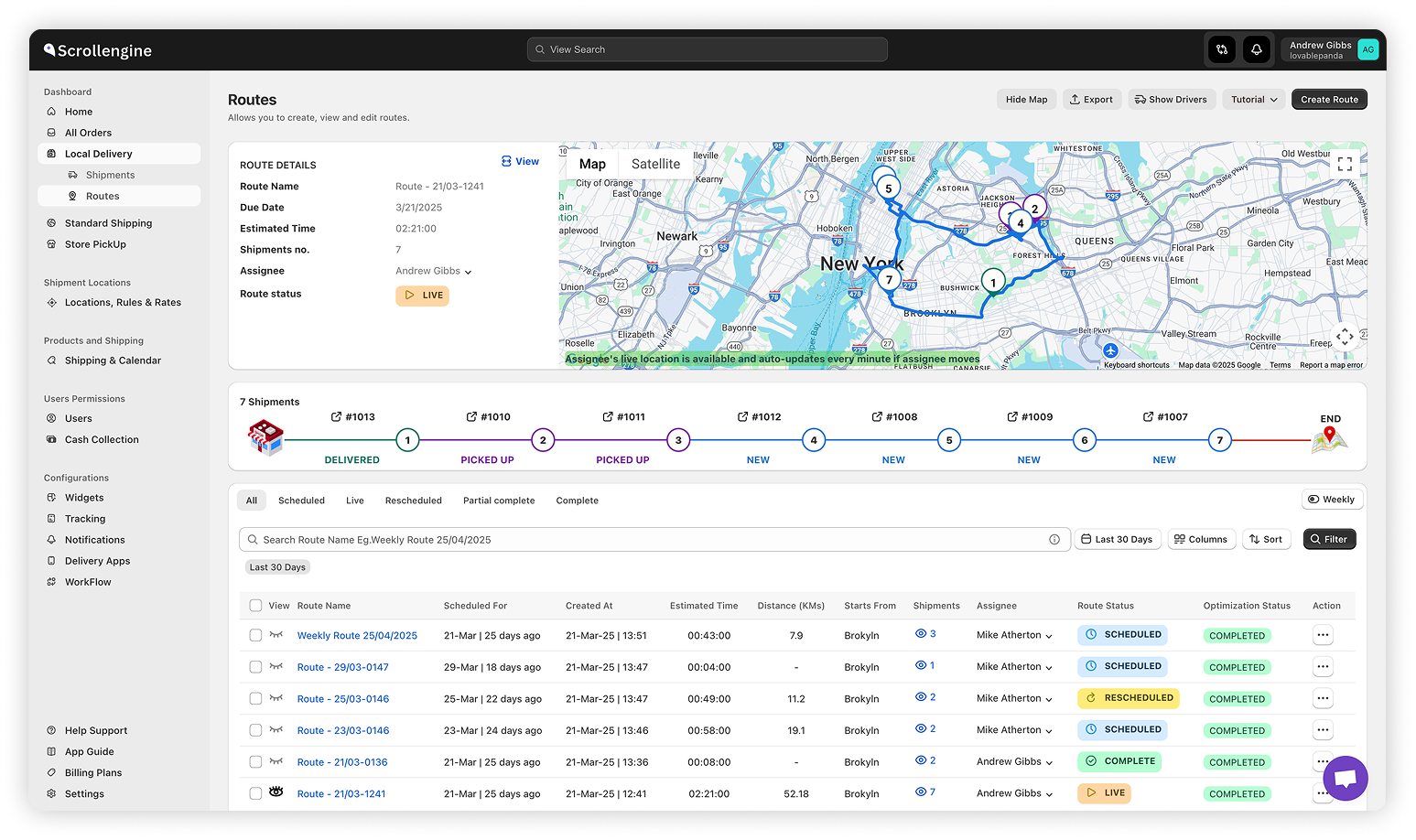The width and height of the screenshot is (1416, 840).
Task: Click the Filter button
Action: [1329, 540]
